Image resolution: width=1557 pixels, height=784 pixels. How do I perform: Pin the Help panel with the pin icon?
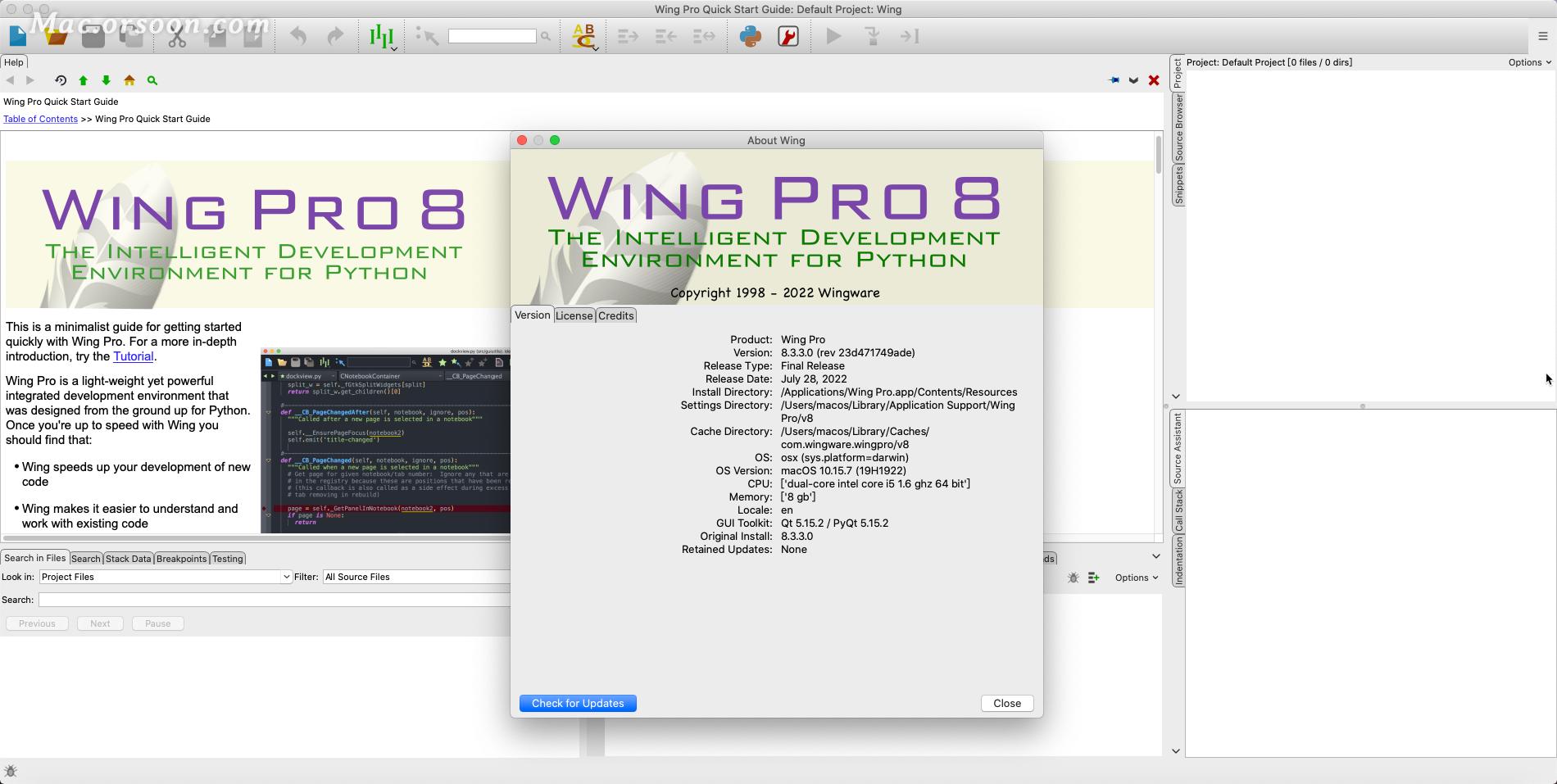[1114, 80]
